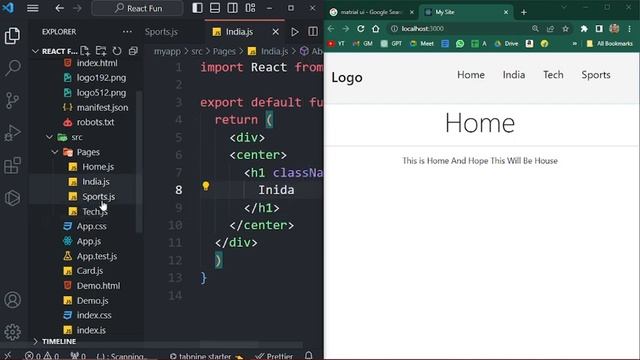640x360 pixels.
Task: Open the Run and Debug view
Action: (x=12, y=133)
